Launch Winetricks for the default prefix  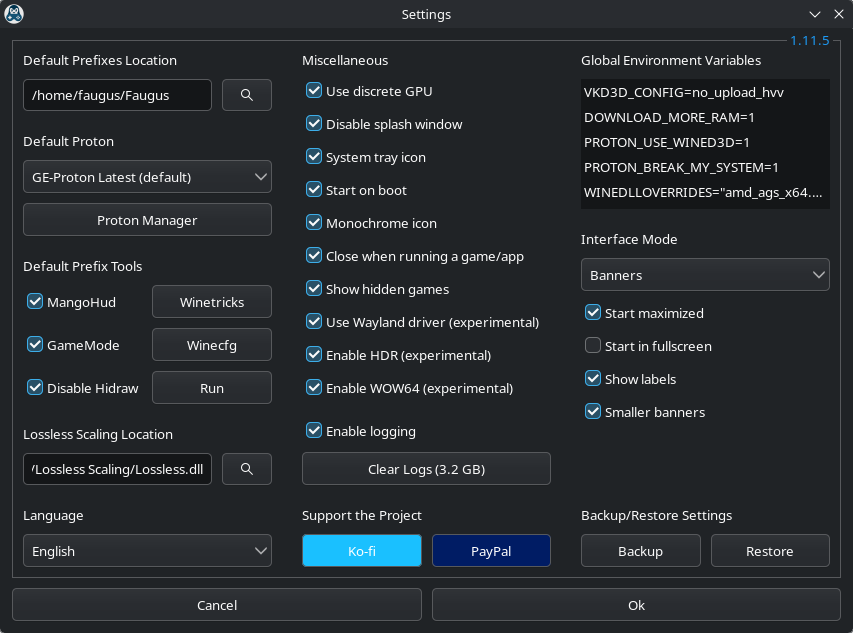[x=211, y=301]
